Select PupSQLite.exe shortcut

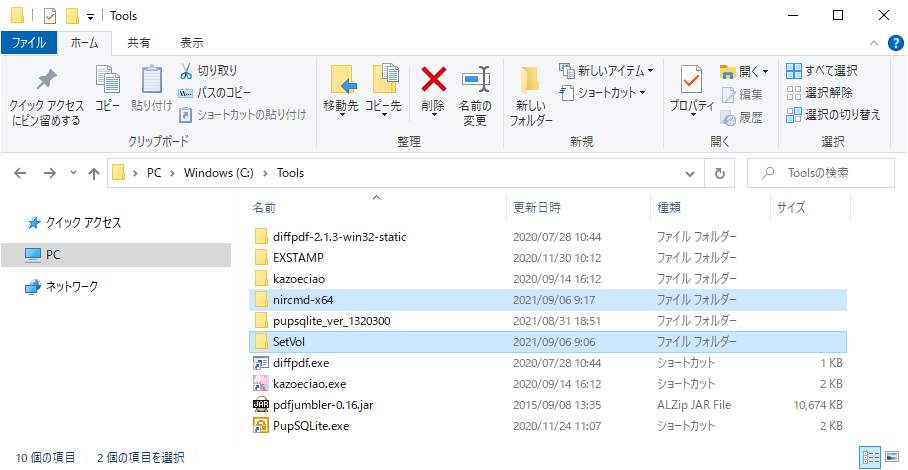tap(548, 426)
